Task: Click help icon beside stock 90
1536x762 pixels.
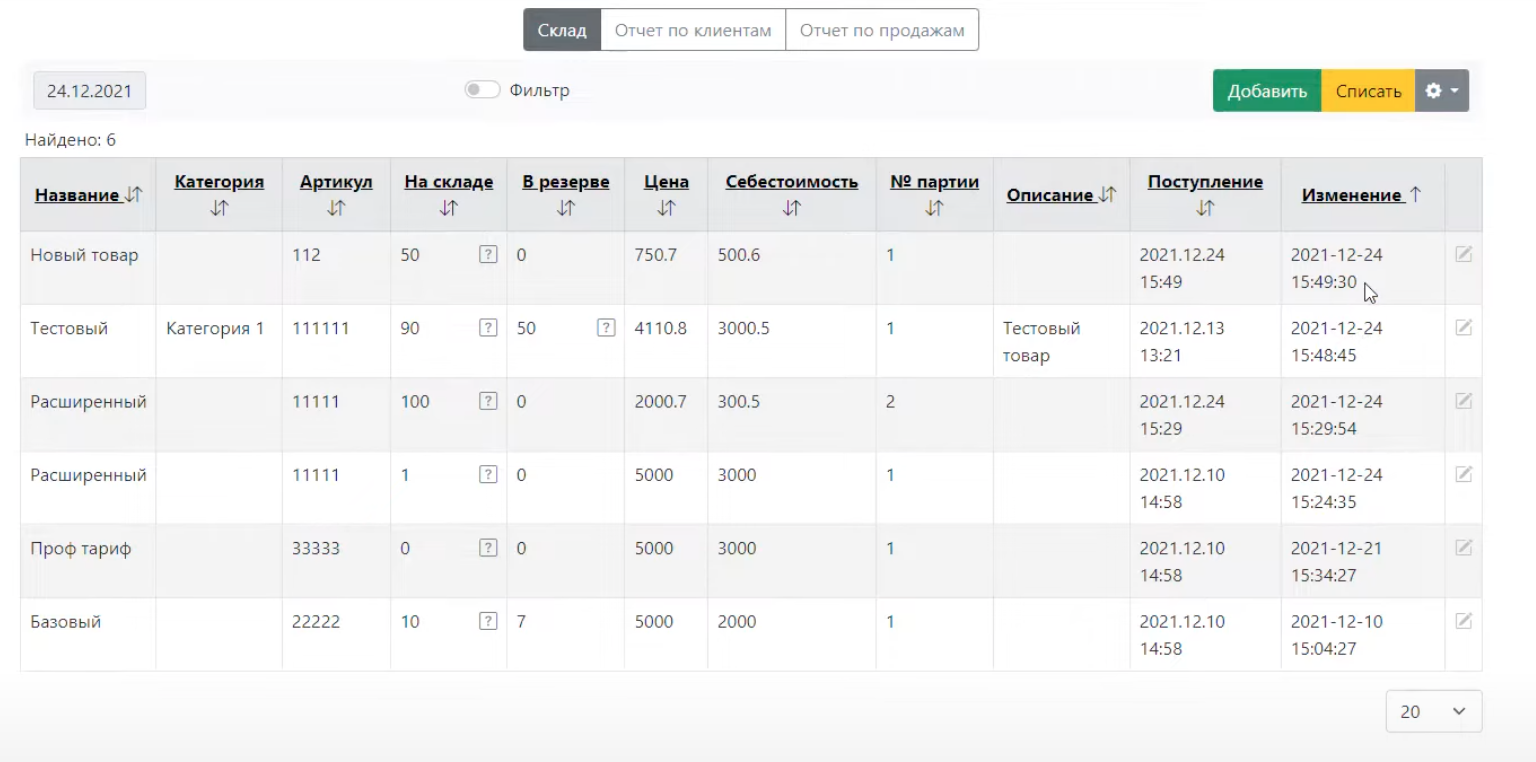Action: (x=488, y=328)
